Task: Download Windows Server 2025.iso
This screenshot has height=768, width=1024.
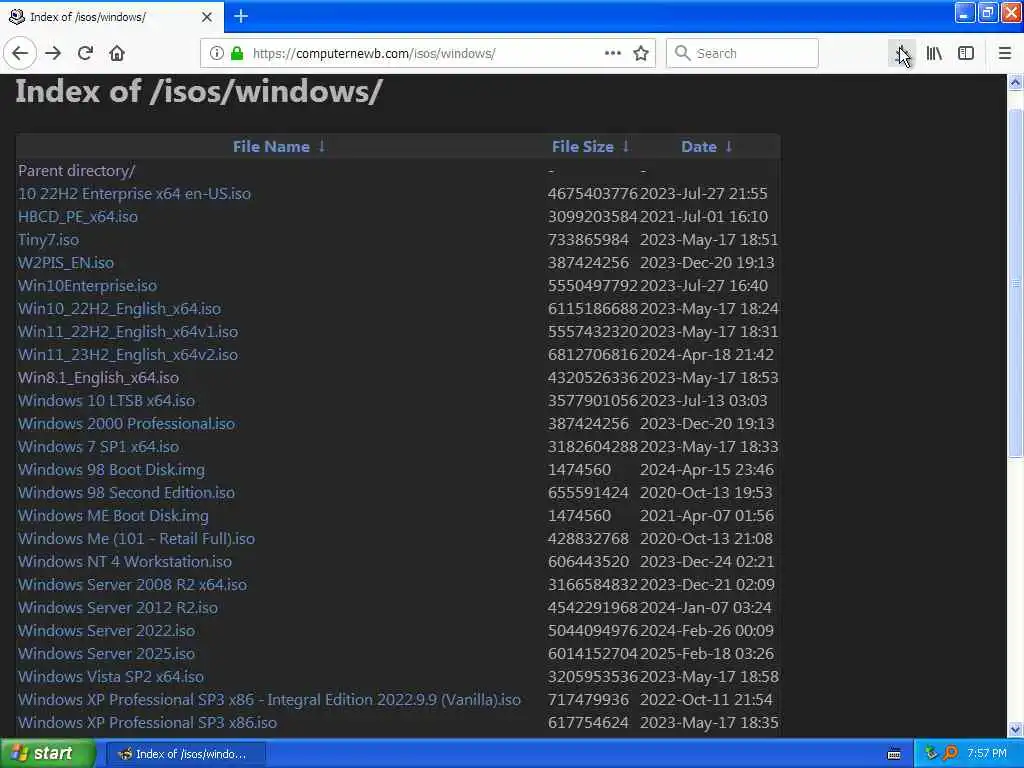Action: pos(106,653)
